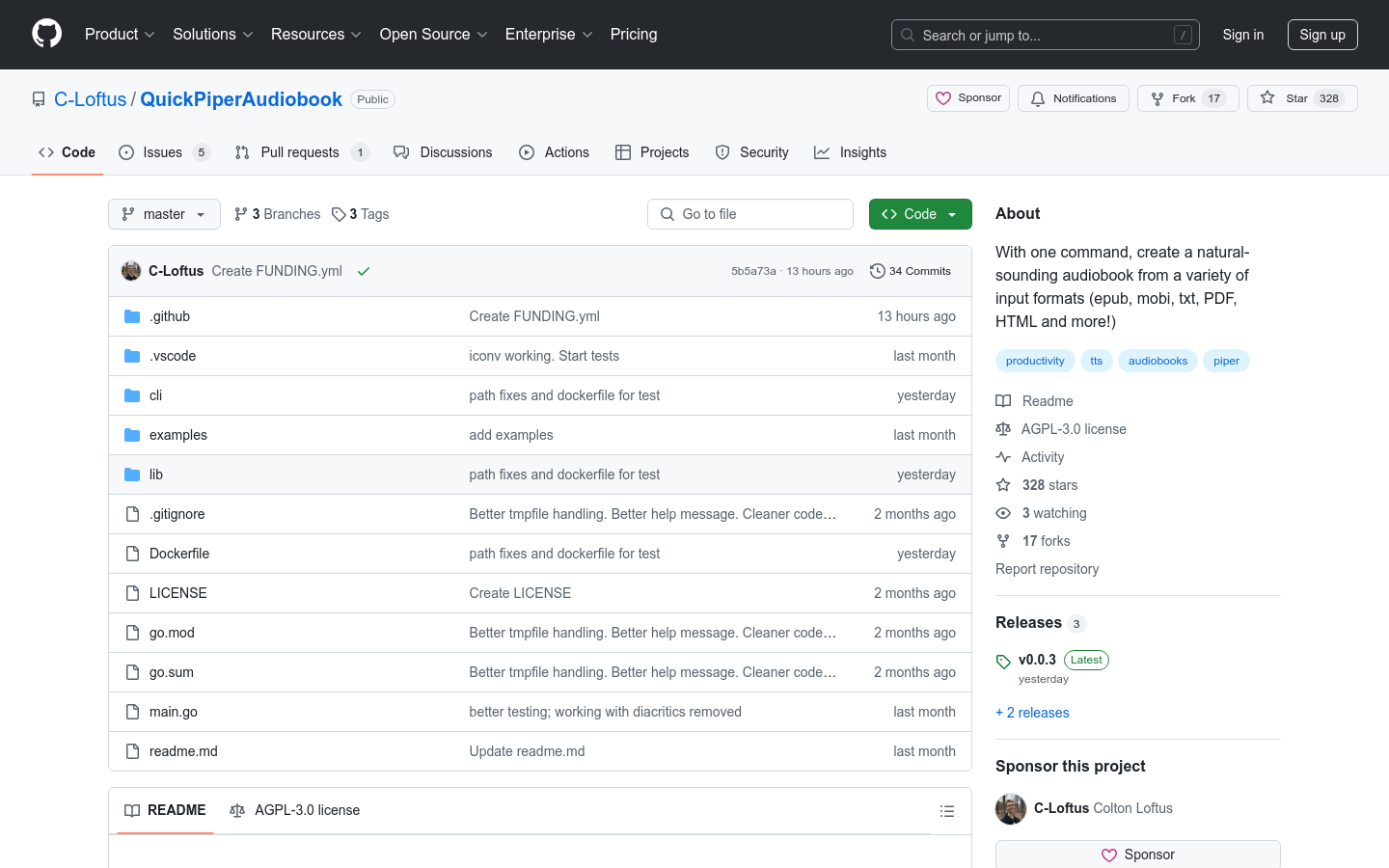
Task: Open Notifications bell button
Action: pyautogui.click(x=1073, y=98)
